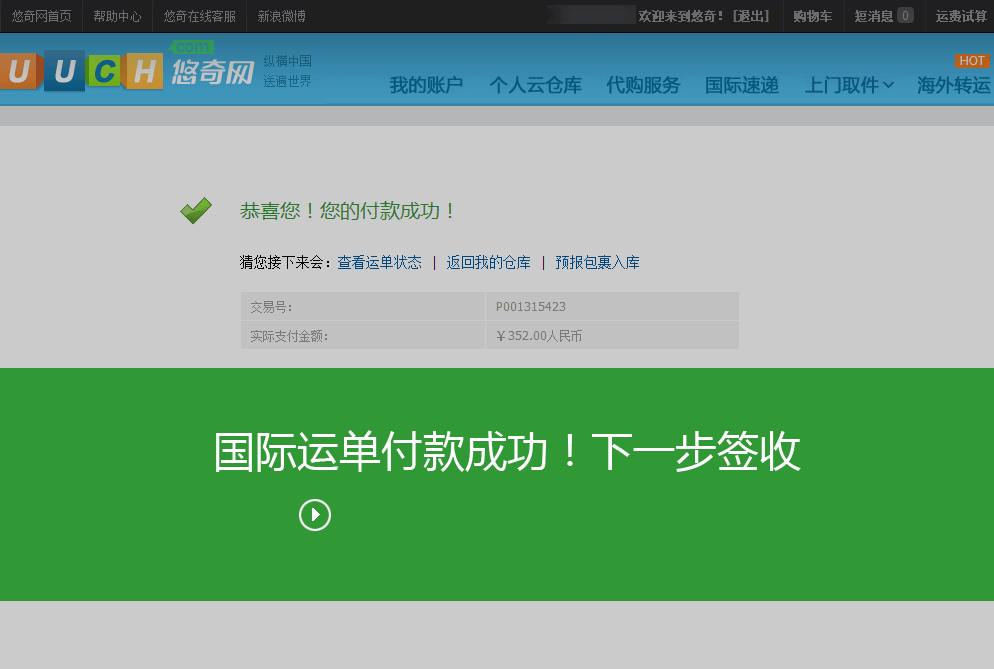Image resolution: width=994 pixels, height=669 pixels.
Task: Go to 我的账户 menu
Action: 426,85
